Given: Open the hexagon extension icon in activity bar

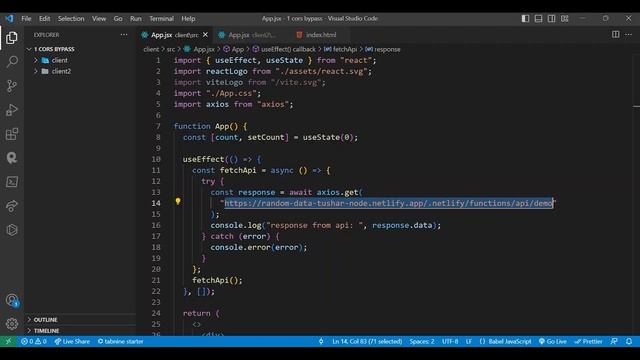Looking at the screenshot, I should click(12, 230).
